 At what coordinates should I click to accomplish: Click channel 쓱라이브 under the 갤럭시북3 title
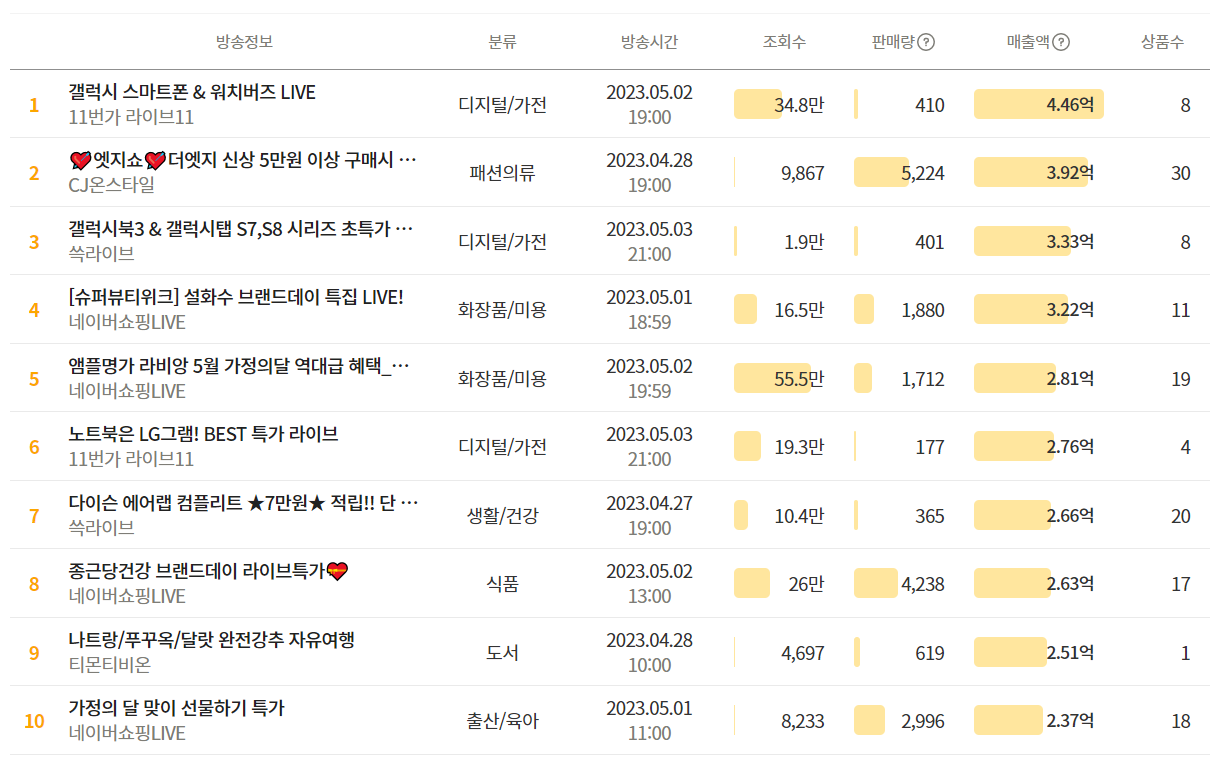pos(102,254)
